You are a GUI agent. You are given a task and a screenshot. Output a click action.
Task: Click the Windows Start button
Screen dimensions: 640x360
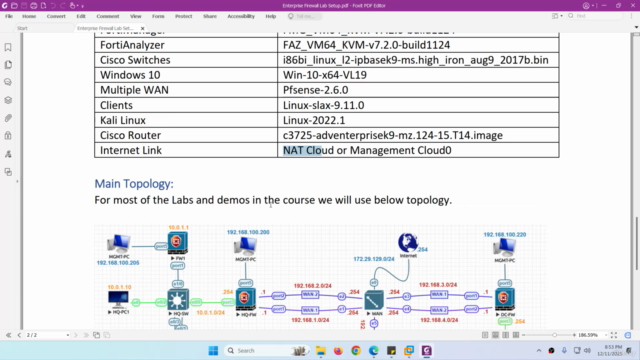[213, 351]
